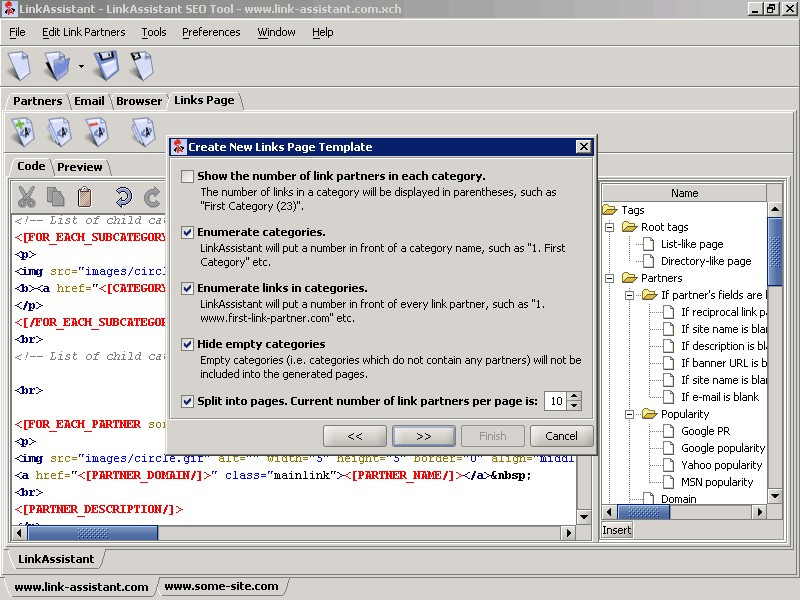The image size is (800, 600).
Task: Click the New Project toolbar icon
Action: tap(20, 65)
